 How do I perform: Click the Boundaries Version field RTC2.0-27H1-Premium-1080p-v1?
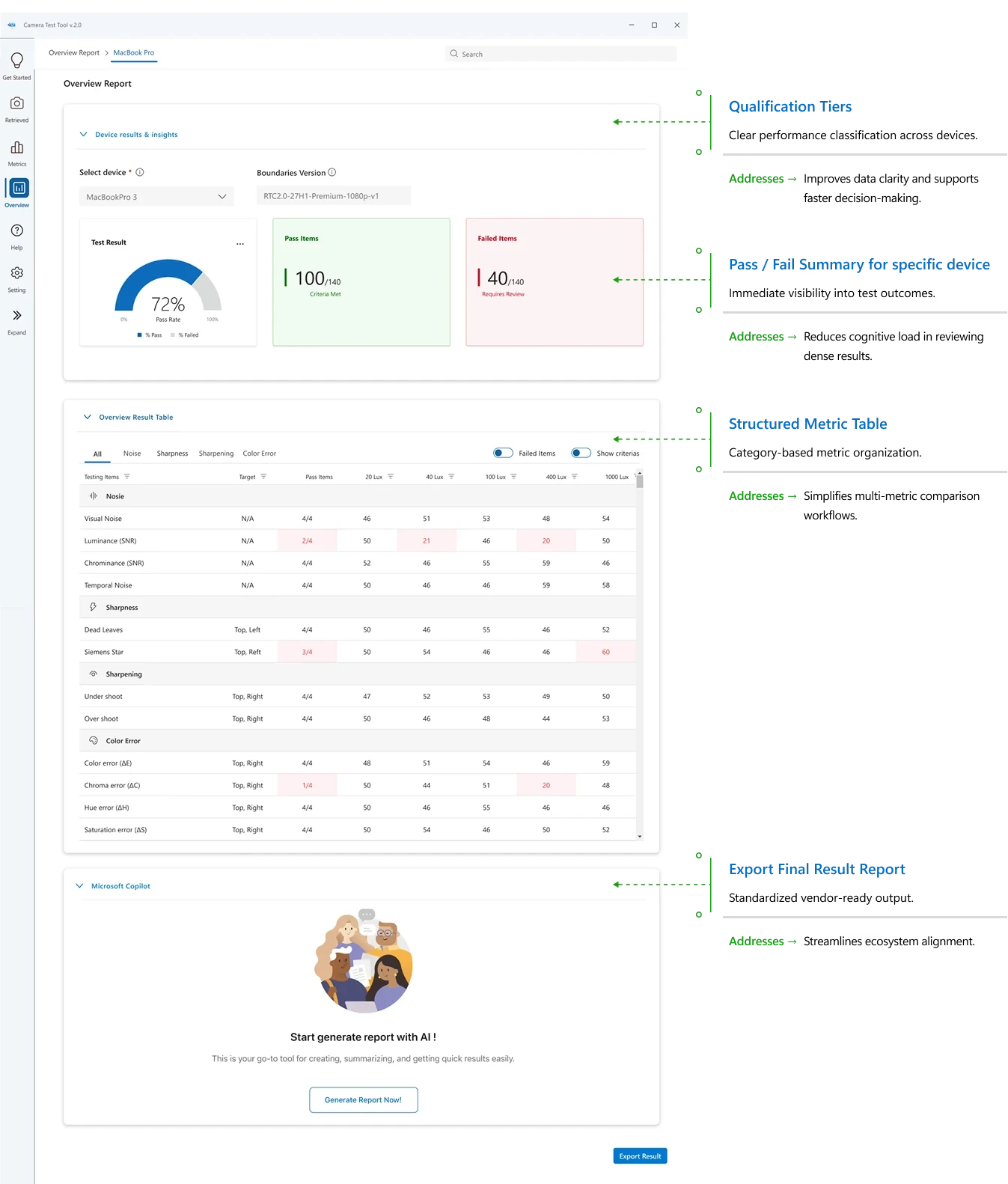coord(334,196)
